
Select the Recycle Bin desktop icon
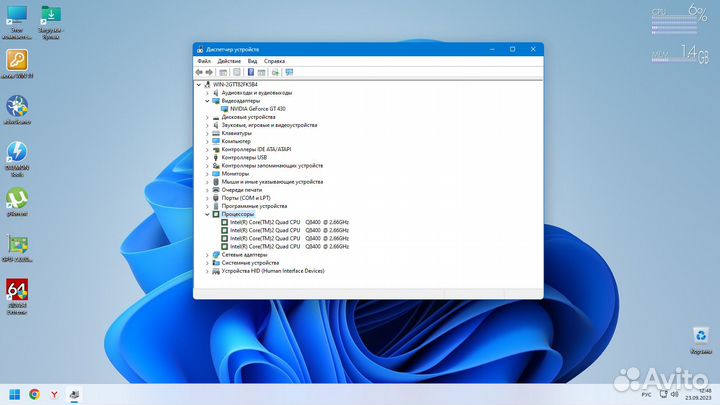pos(701,340)
